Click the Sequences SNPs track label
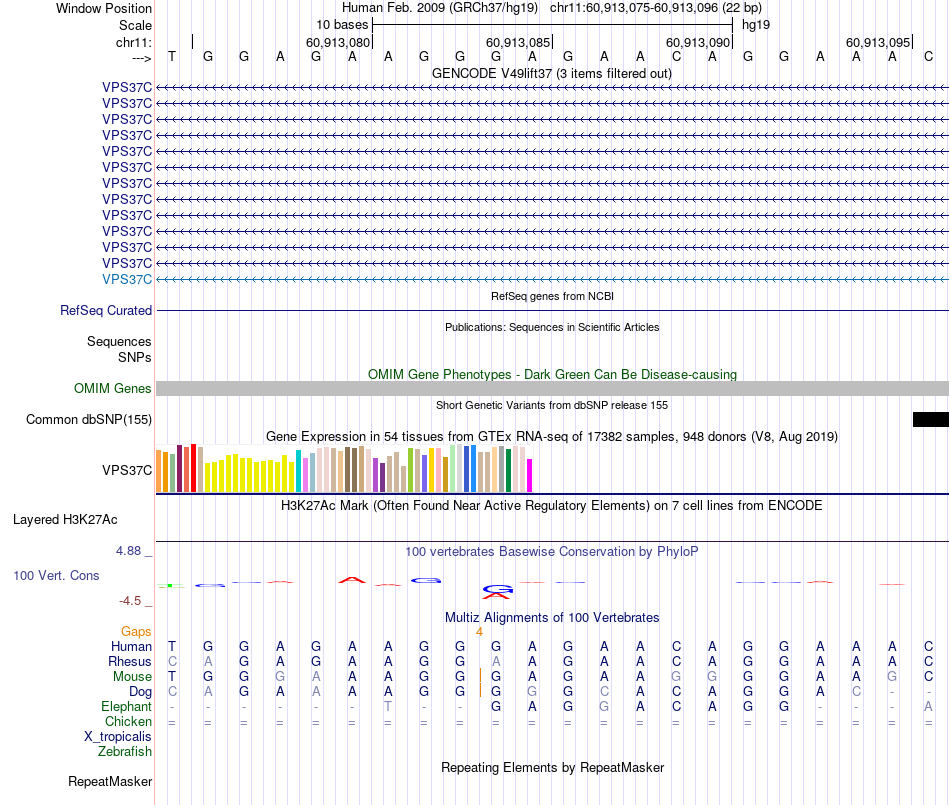 click(119, 349)
